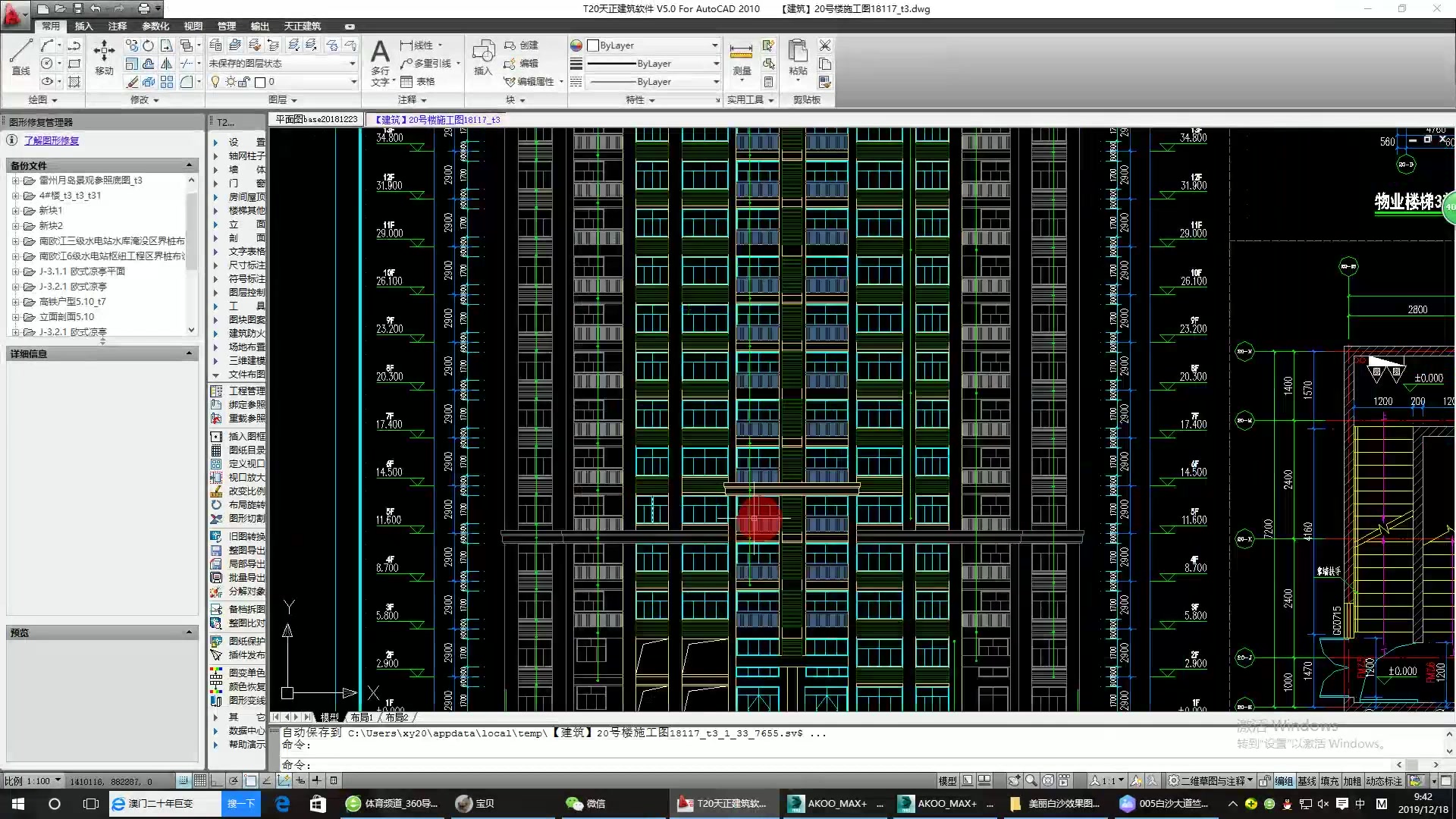
Task: Click the layer 0 color swatch
Action: click(x=260, y=82)
